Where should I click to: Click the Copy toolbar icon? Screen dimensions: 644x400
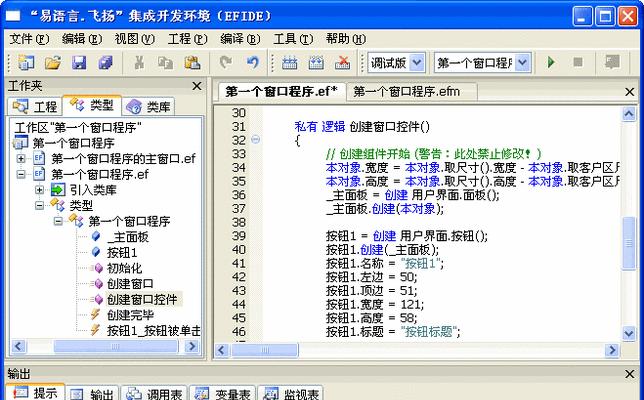point(166,63)
